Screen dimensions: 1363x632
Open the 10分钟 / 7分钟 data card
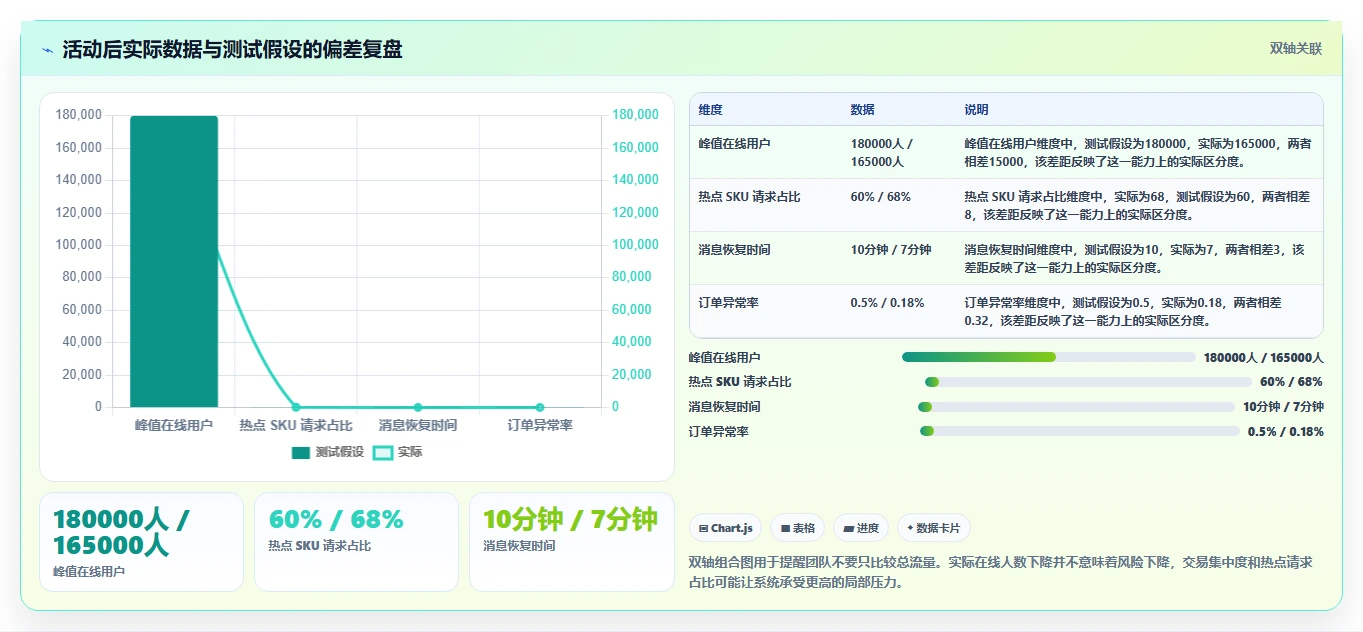tap(571, 542)
